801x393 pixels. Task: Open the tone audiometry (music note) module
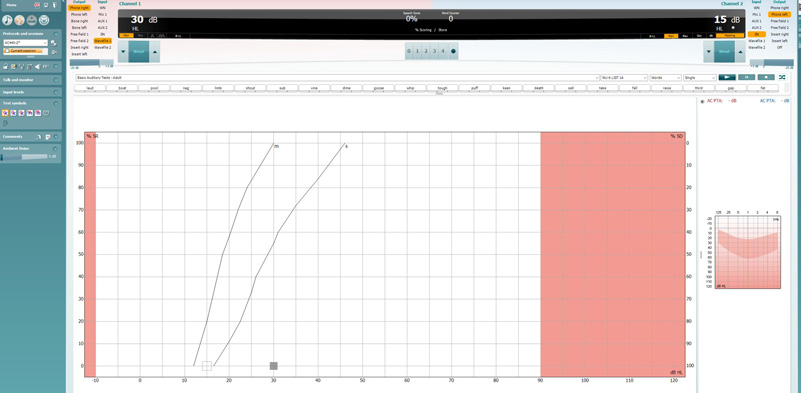click(7, 20)
